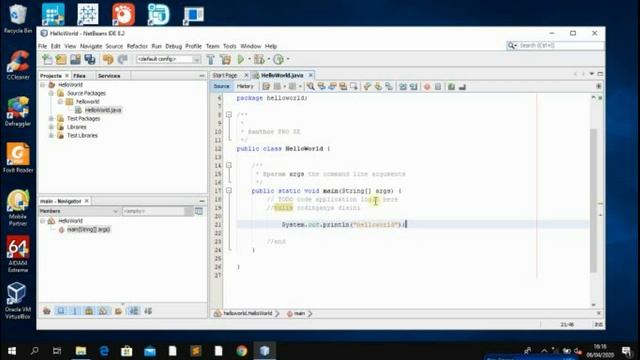Open the File menu
Viewport: 640px width, 360px height.
[42, 46]
